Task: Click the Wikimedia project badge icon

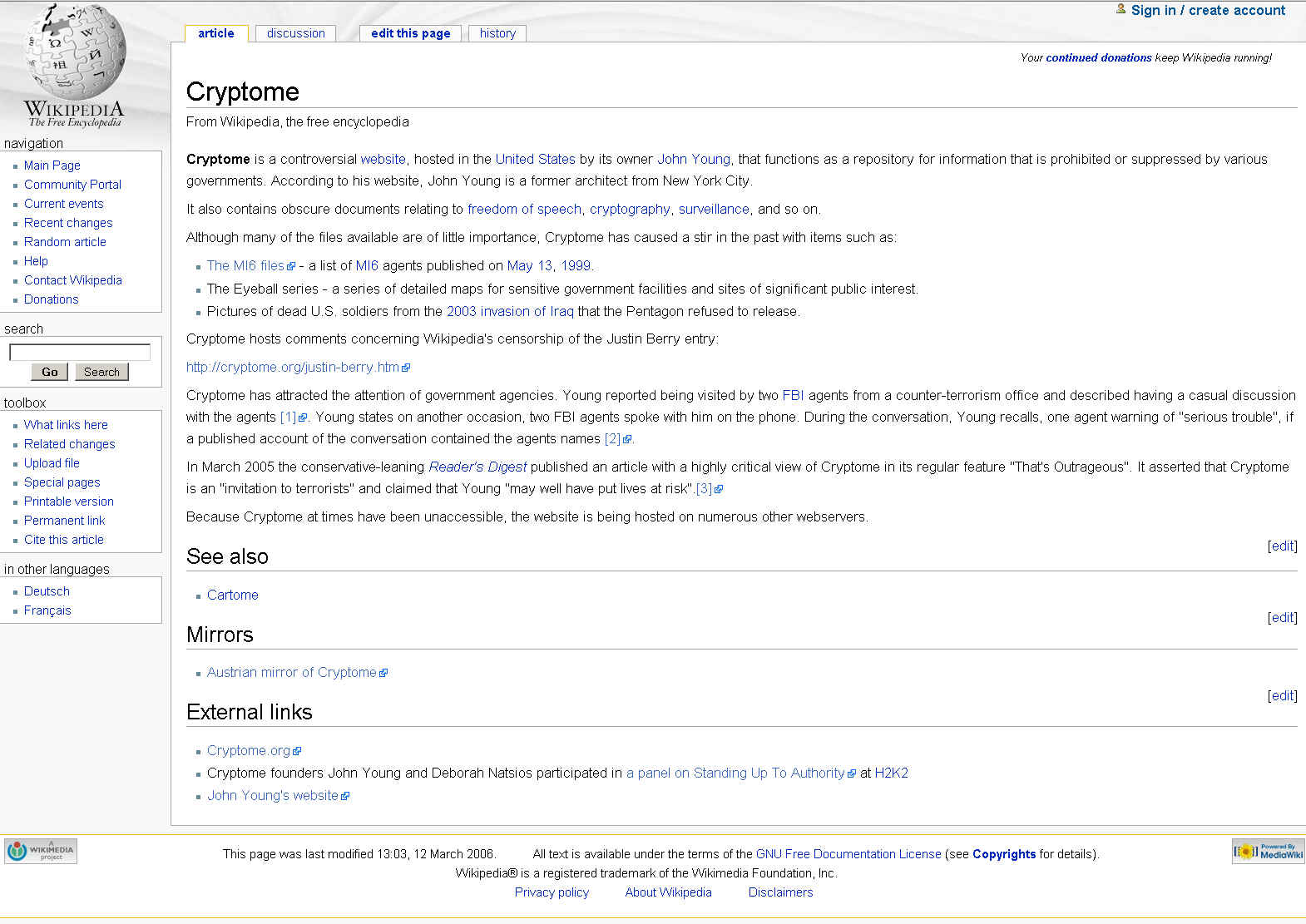Action: [41, 851]
